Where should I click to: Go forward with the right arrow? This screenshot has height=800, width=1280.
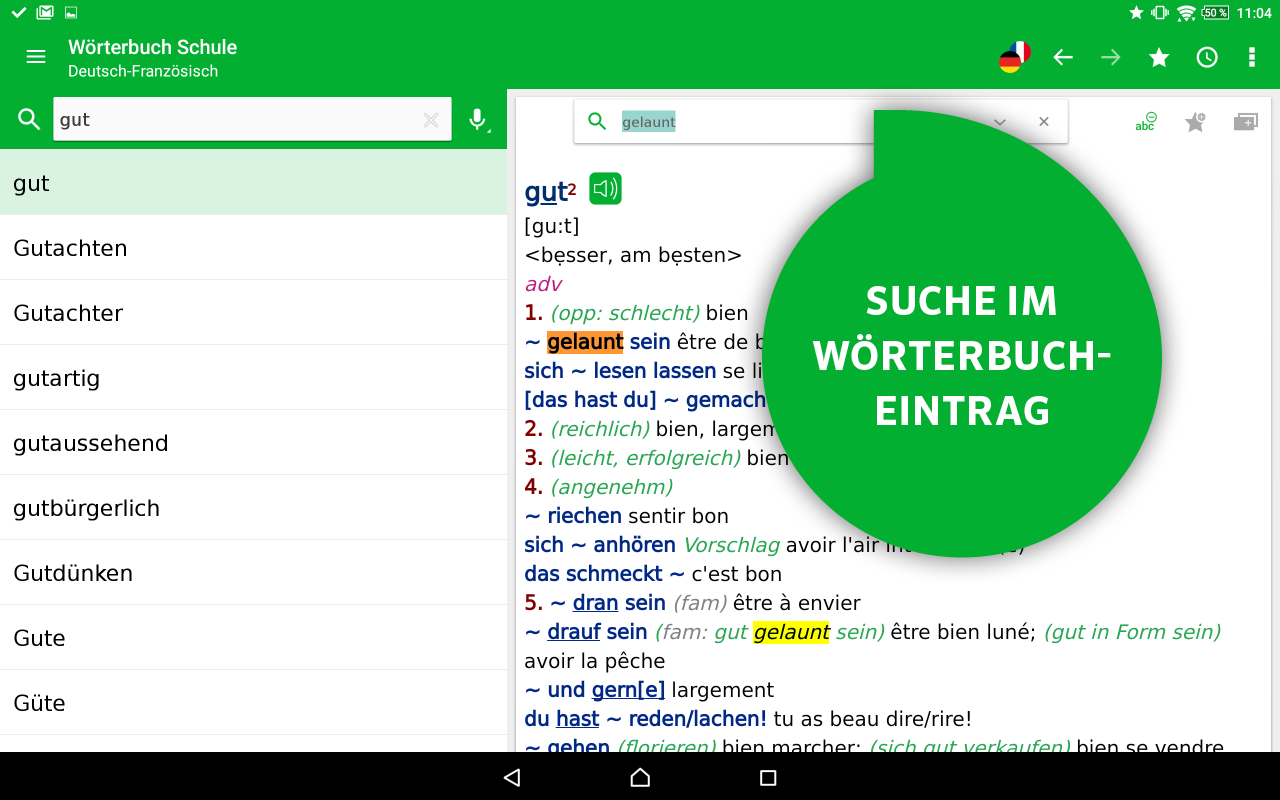point(1111,57)
